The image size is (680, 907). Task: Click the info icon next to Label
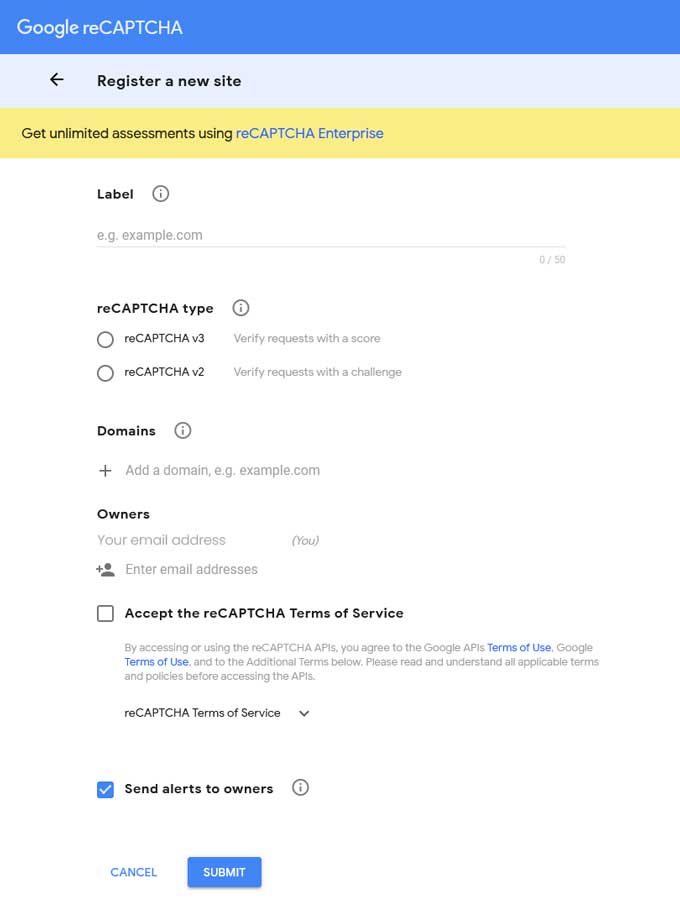point(160,194)
